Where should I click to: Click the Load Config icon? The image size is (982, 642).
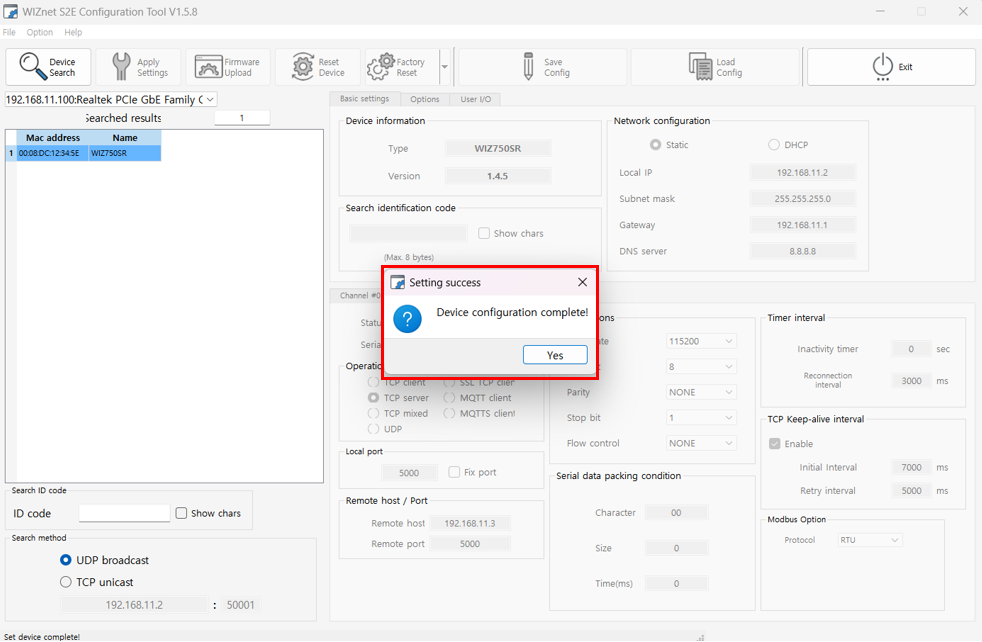coord(700,67)
